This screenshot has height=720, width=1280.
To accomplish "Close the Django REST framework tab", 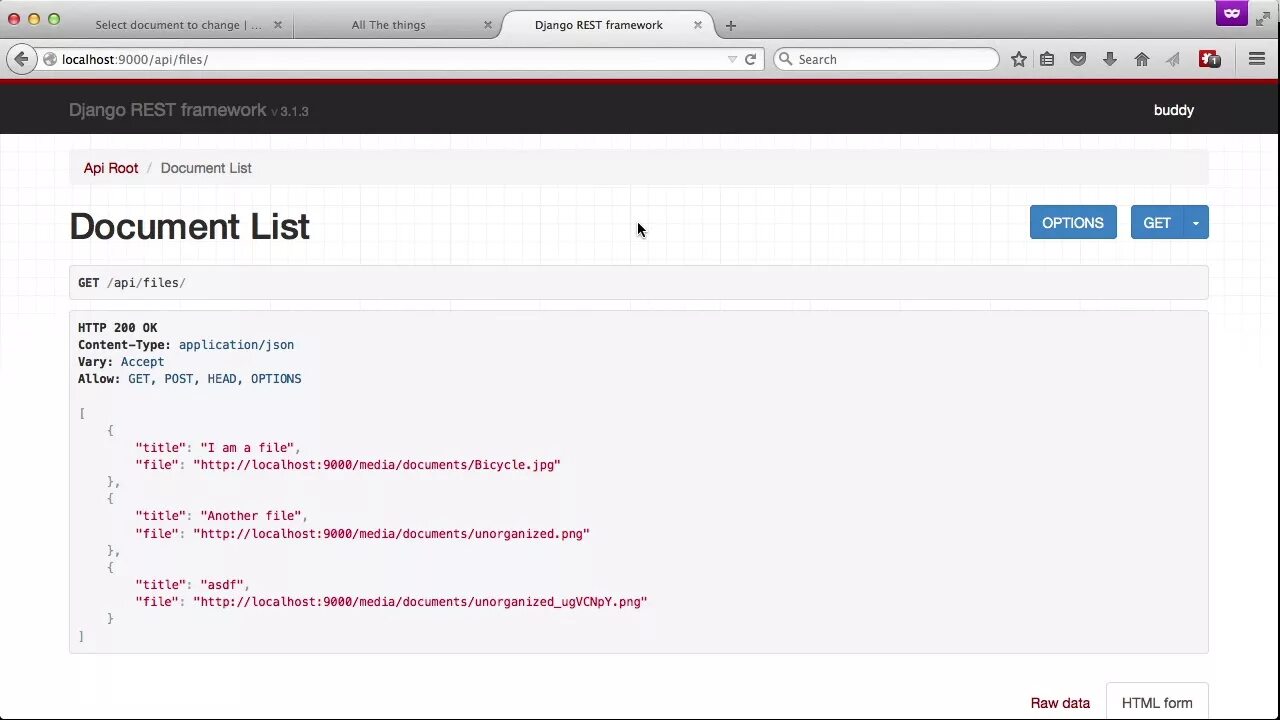I will coord(699,25).
